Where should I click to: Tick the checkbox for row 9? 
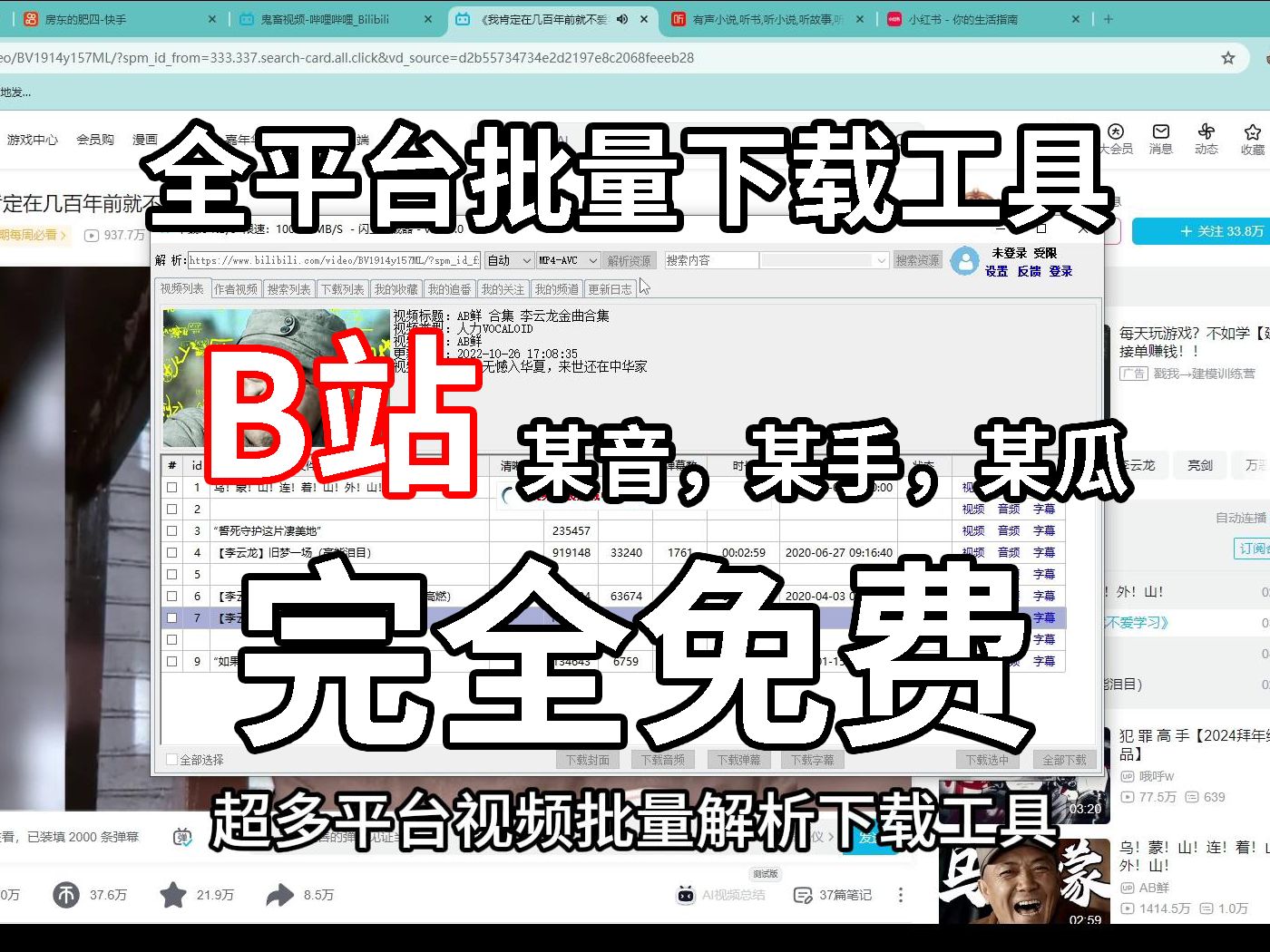point(171,661)
